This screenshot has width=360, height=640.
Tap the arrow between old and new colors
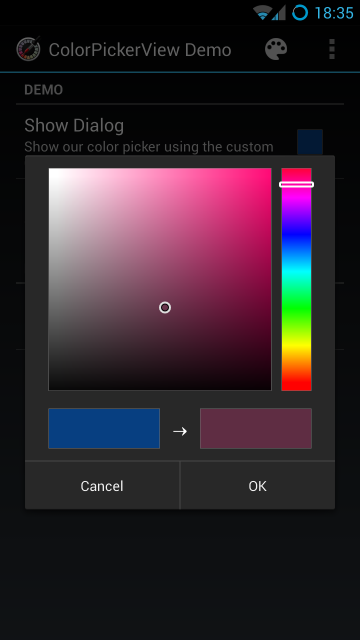tap(180, 431)
